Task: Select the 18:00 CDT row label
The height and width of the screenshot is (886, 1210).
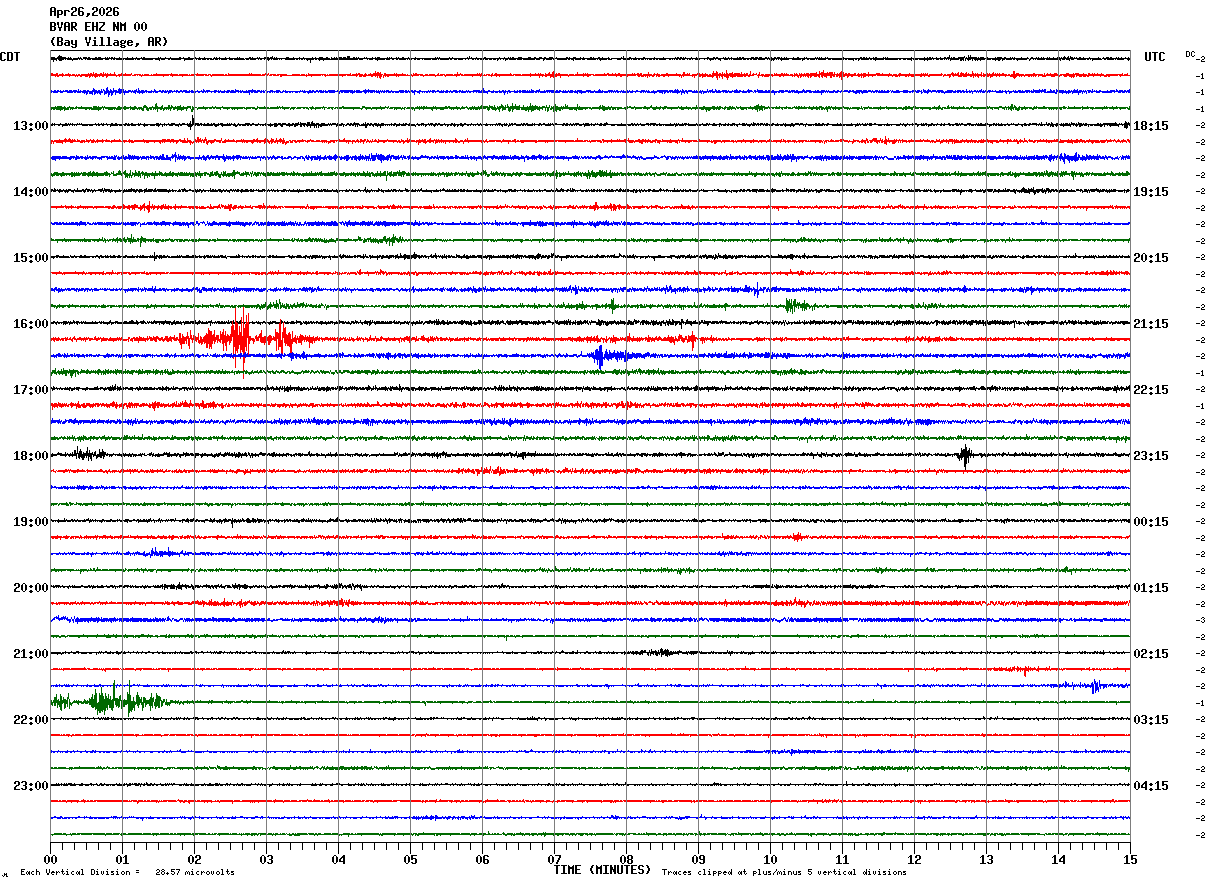Action: tap(31, 456)
